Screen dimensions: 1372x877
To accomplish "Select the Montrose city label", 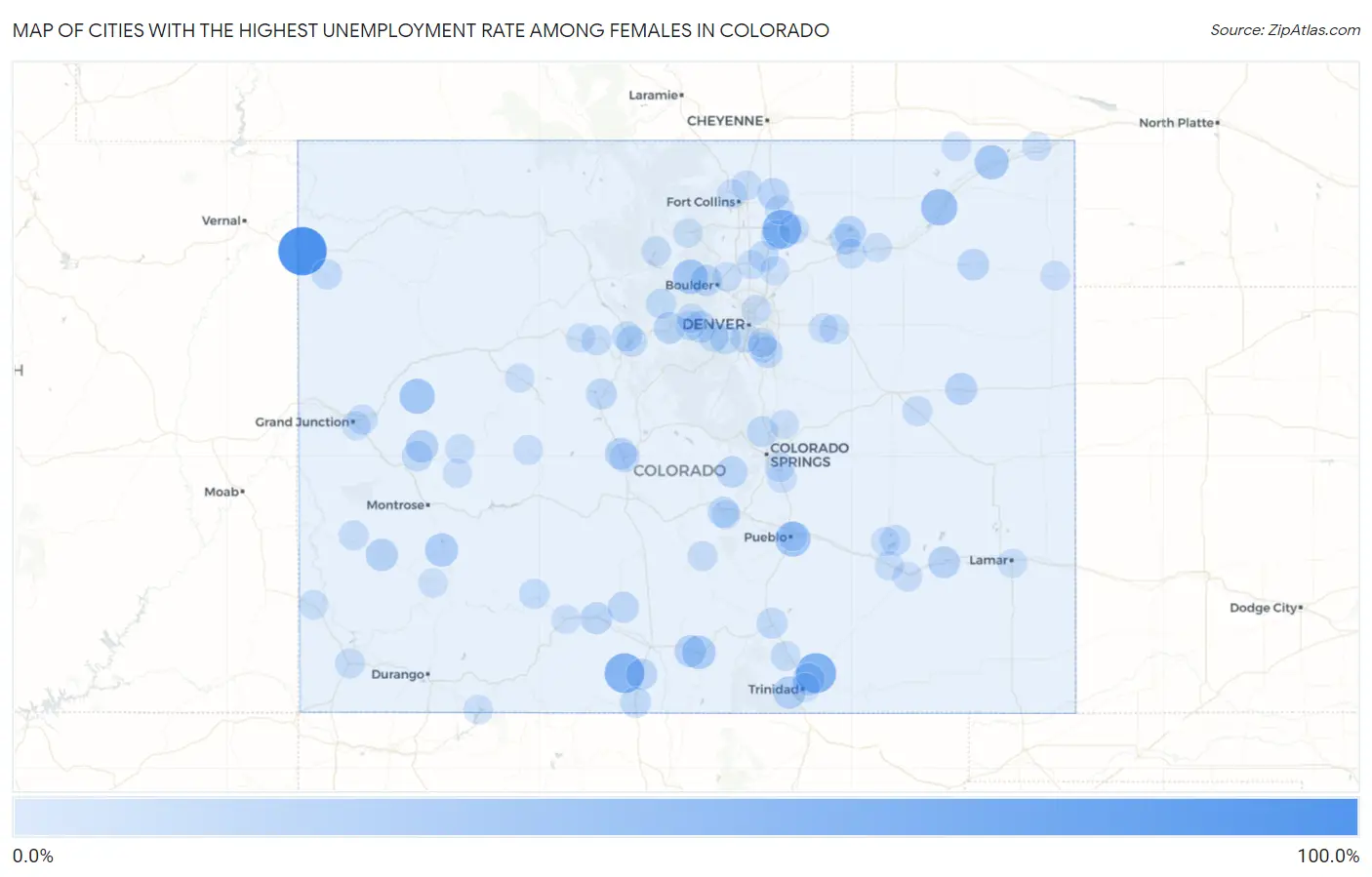I will point(397,504).
